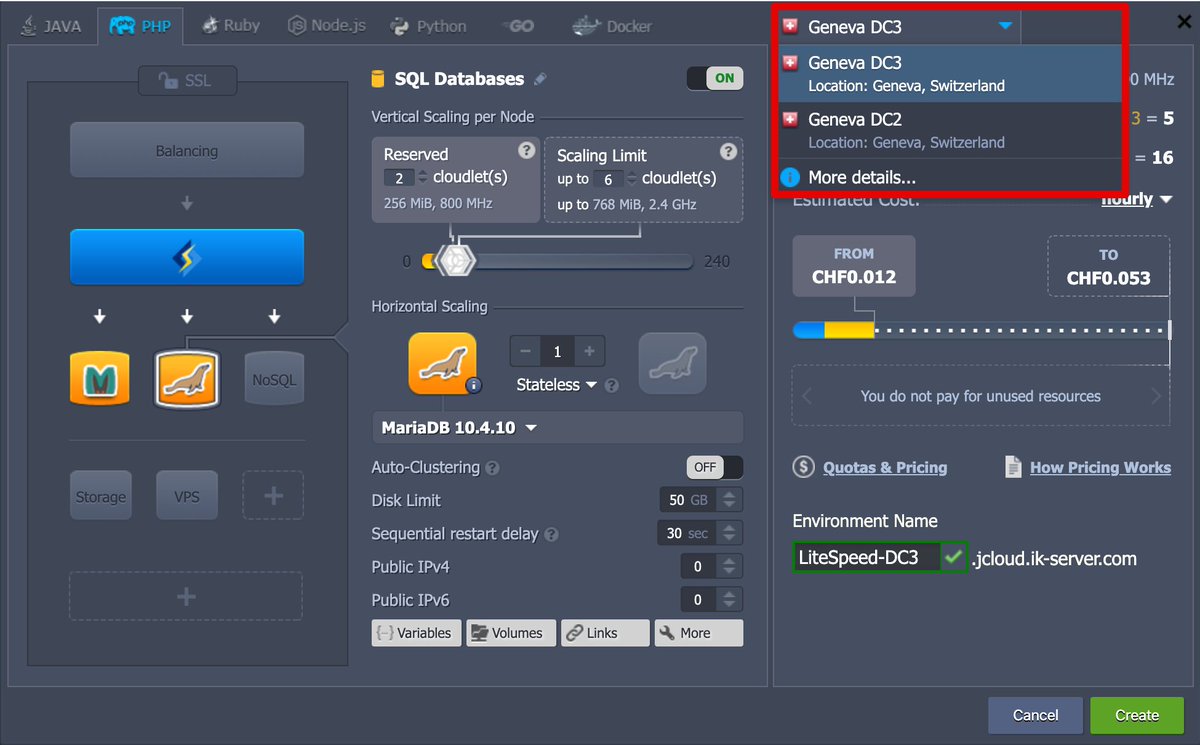Open the Stateless scaling mode dropdown
The width and height of the screenshot is (1200, 745).
point(556,385)
